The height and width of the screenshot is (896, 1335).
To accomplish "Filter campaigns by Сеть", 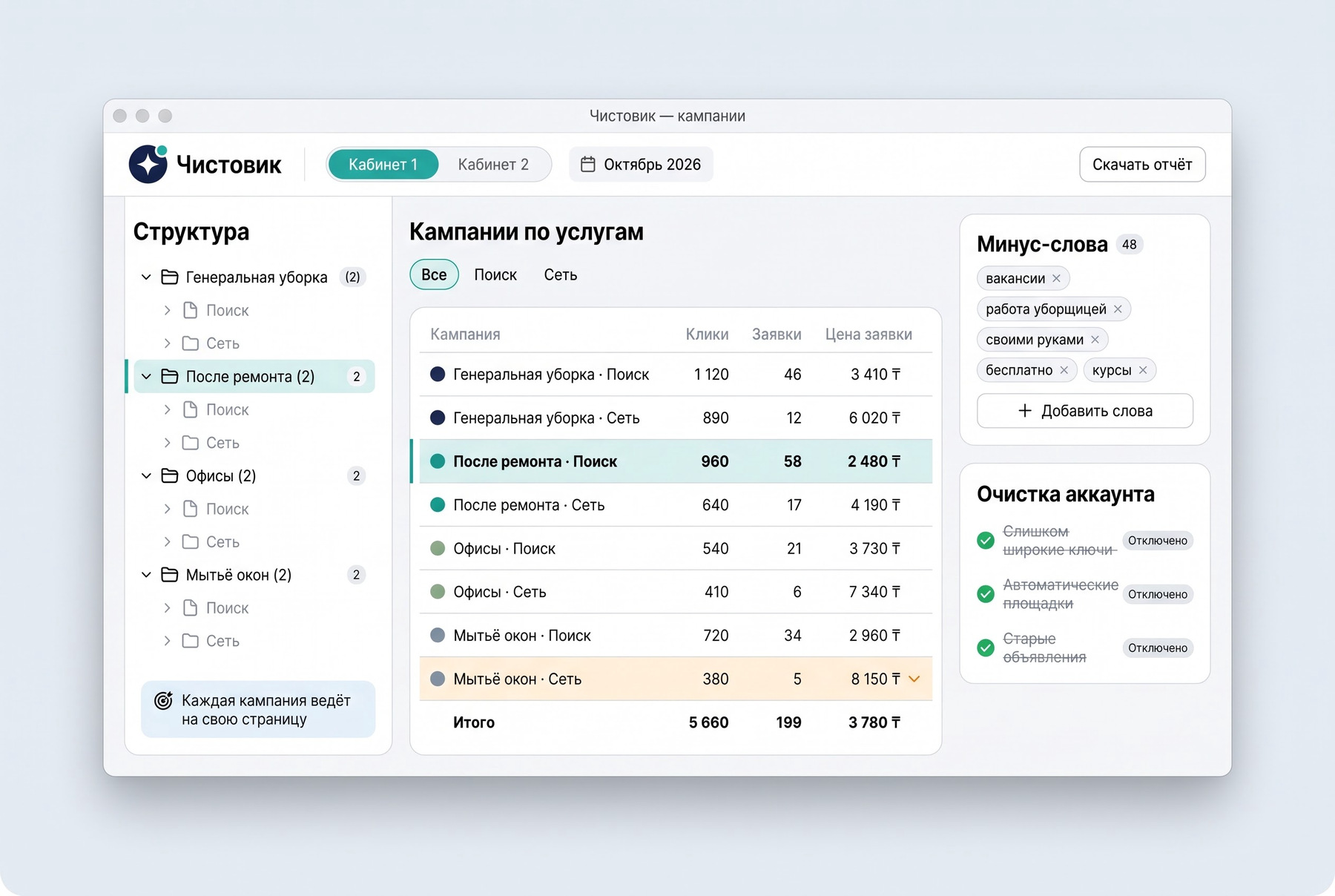I will tap(561, 275).
